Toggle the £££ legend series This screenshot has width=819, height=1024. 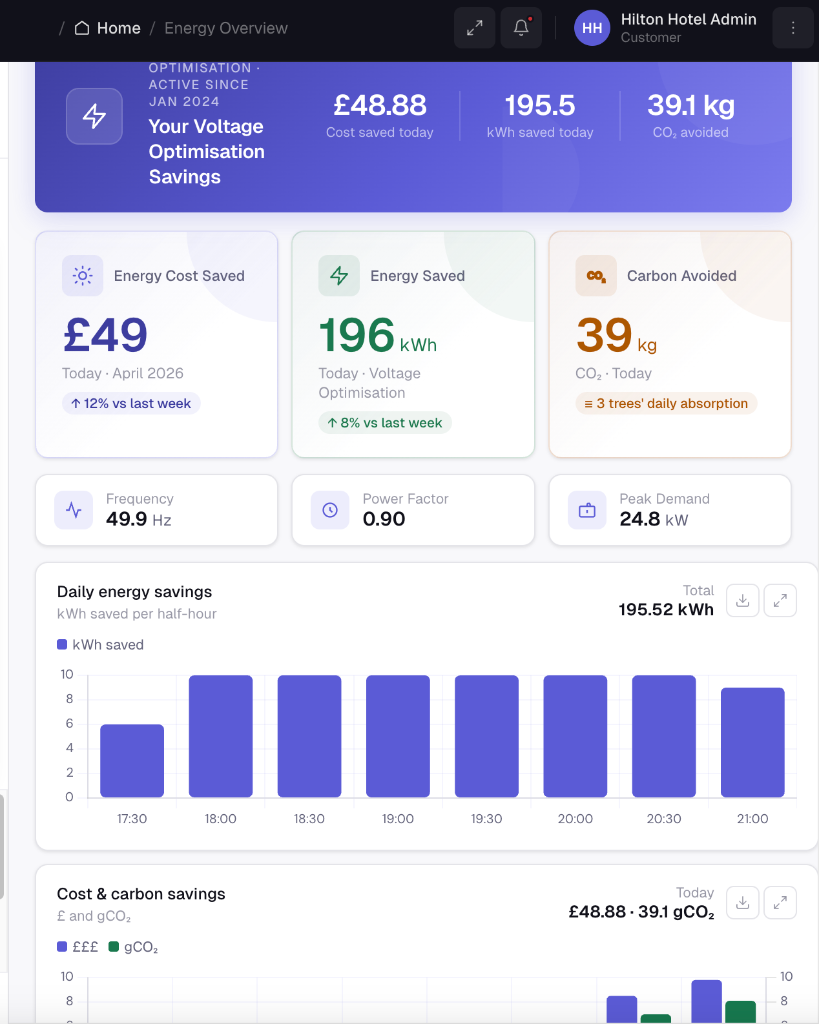(78, 947)
